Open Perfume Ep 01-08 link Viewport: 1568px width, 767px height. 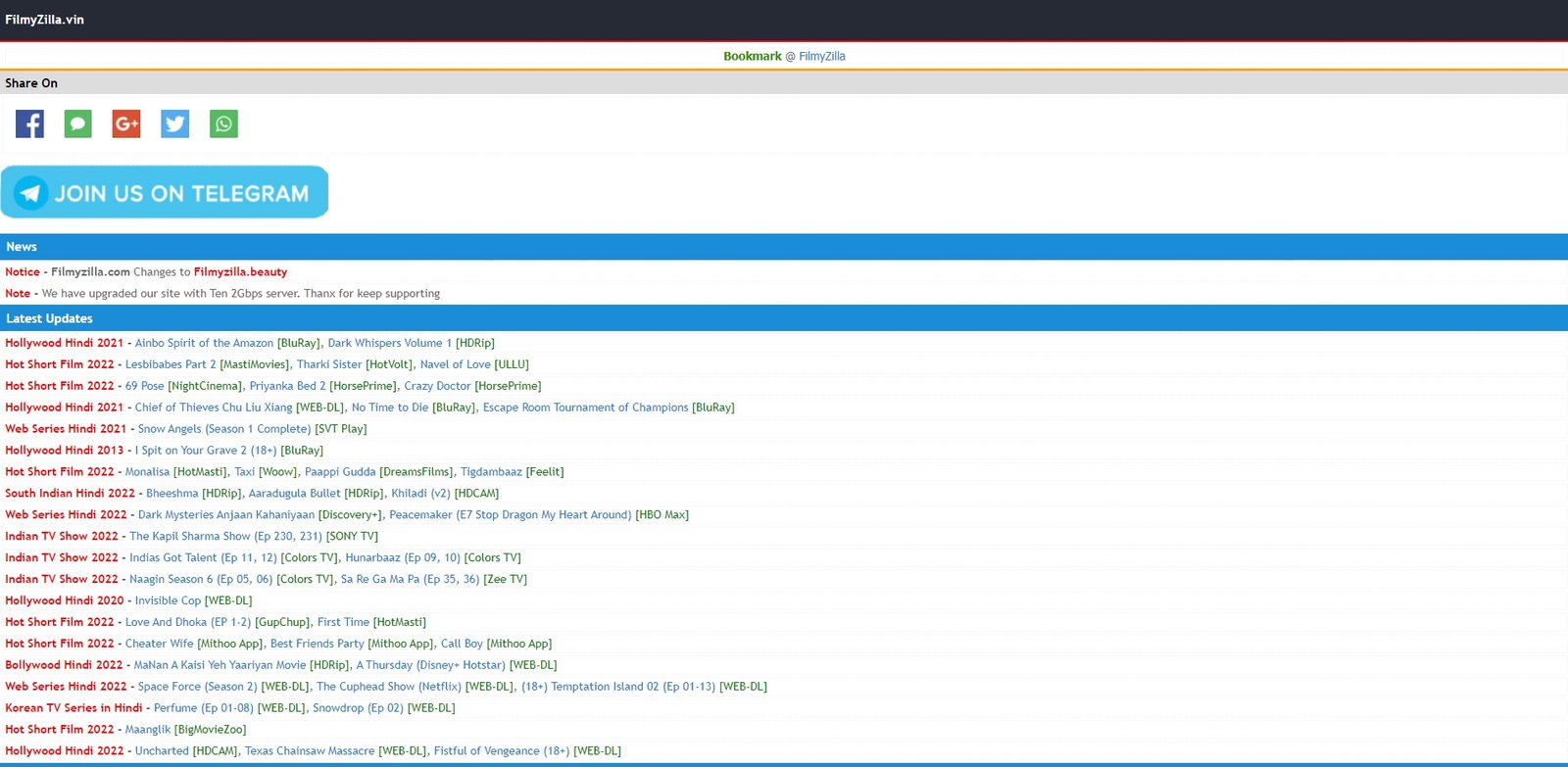pos(203,709)
